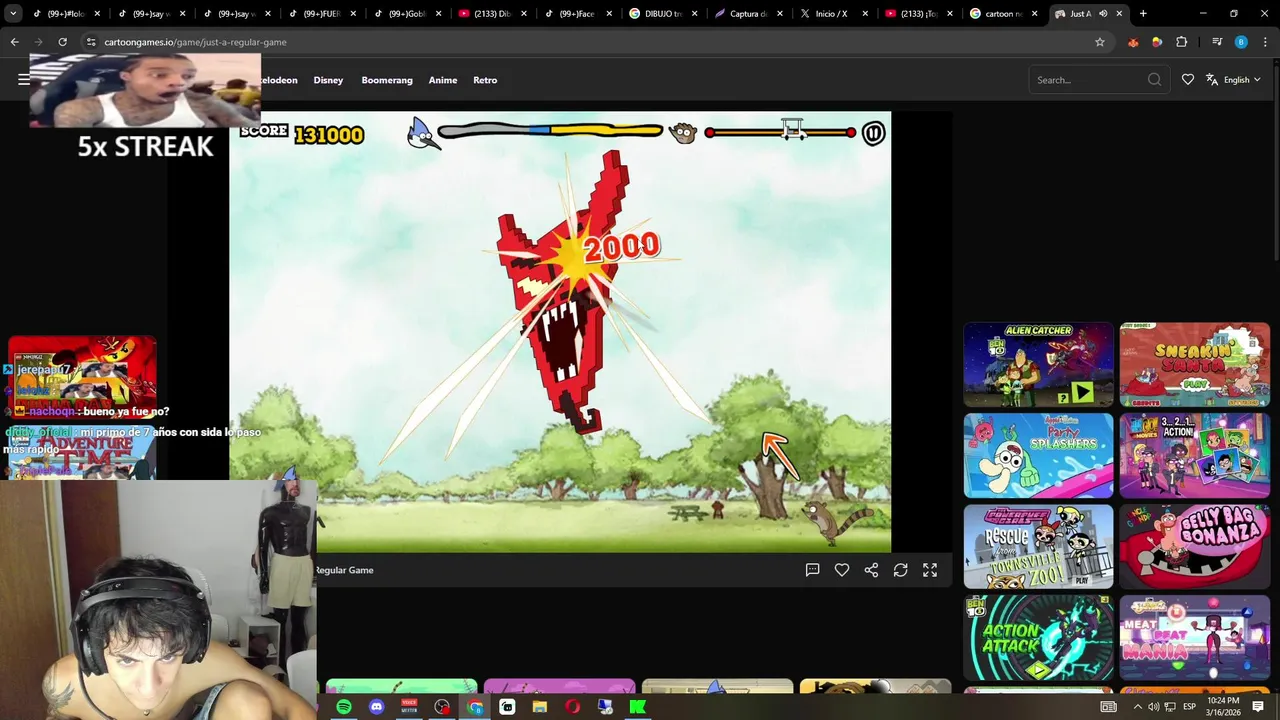
Task: Open the Kick app from the taskbar
Action: pos(637,707)
